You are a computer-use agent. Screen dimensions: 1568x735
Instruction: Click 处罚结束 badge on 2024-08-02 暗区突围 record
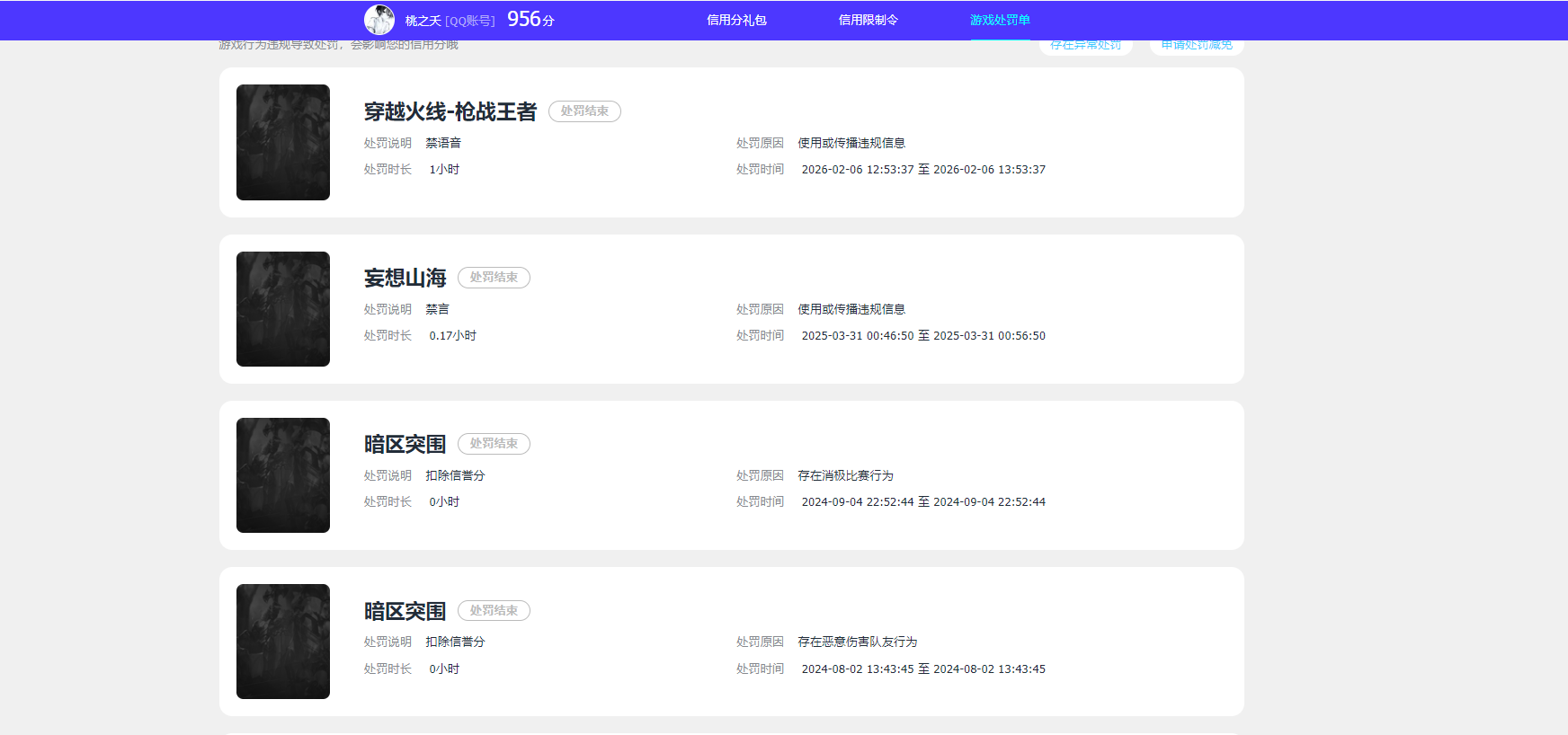(494, 611)
